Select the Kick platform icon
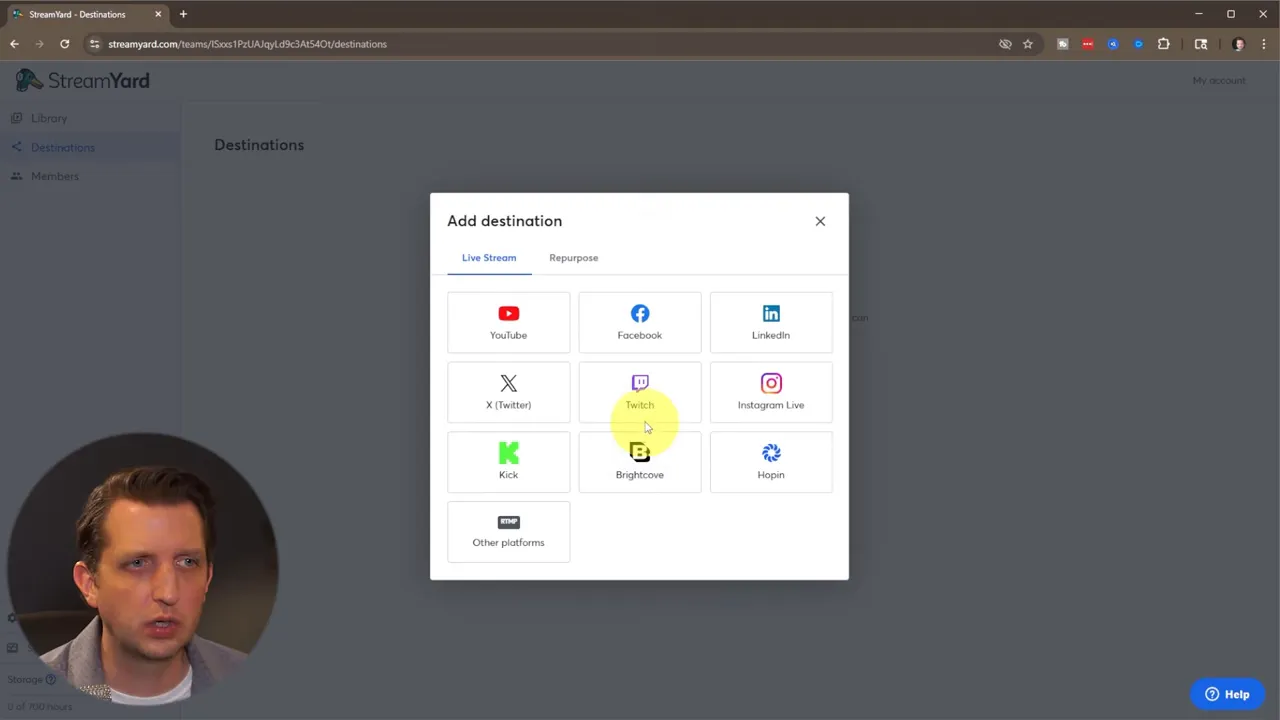The image size is (1280, 720). tap(508, 461)
